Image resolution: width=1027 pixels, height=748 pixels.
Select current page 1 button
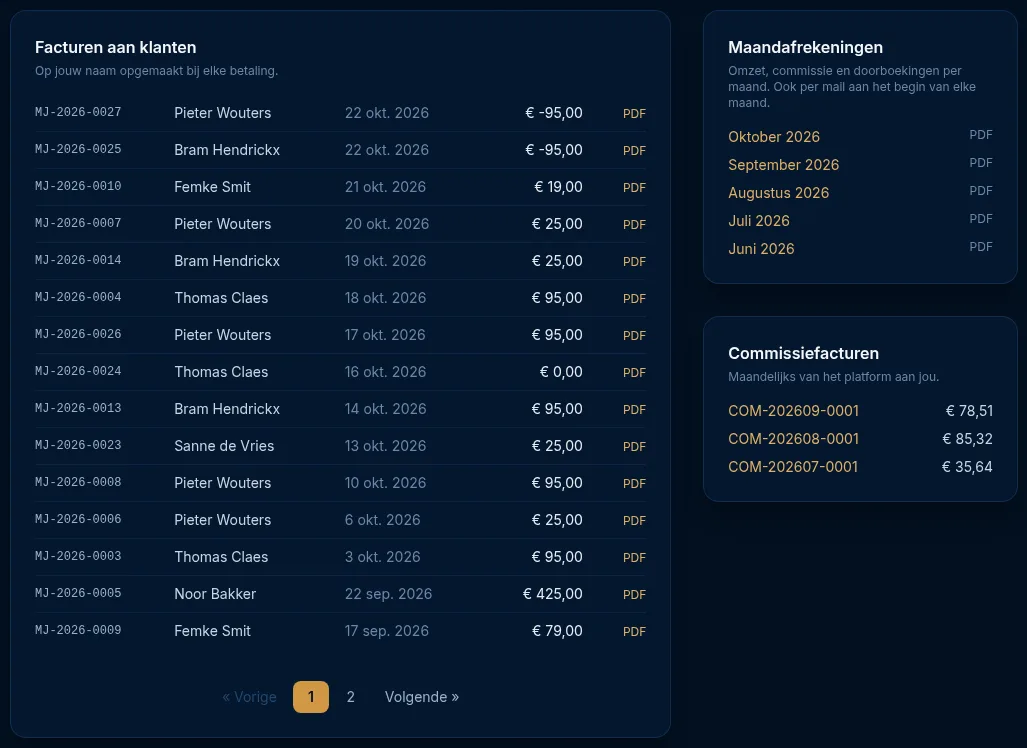tap(311, 697)
